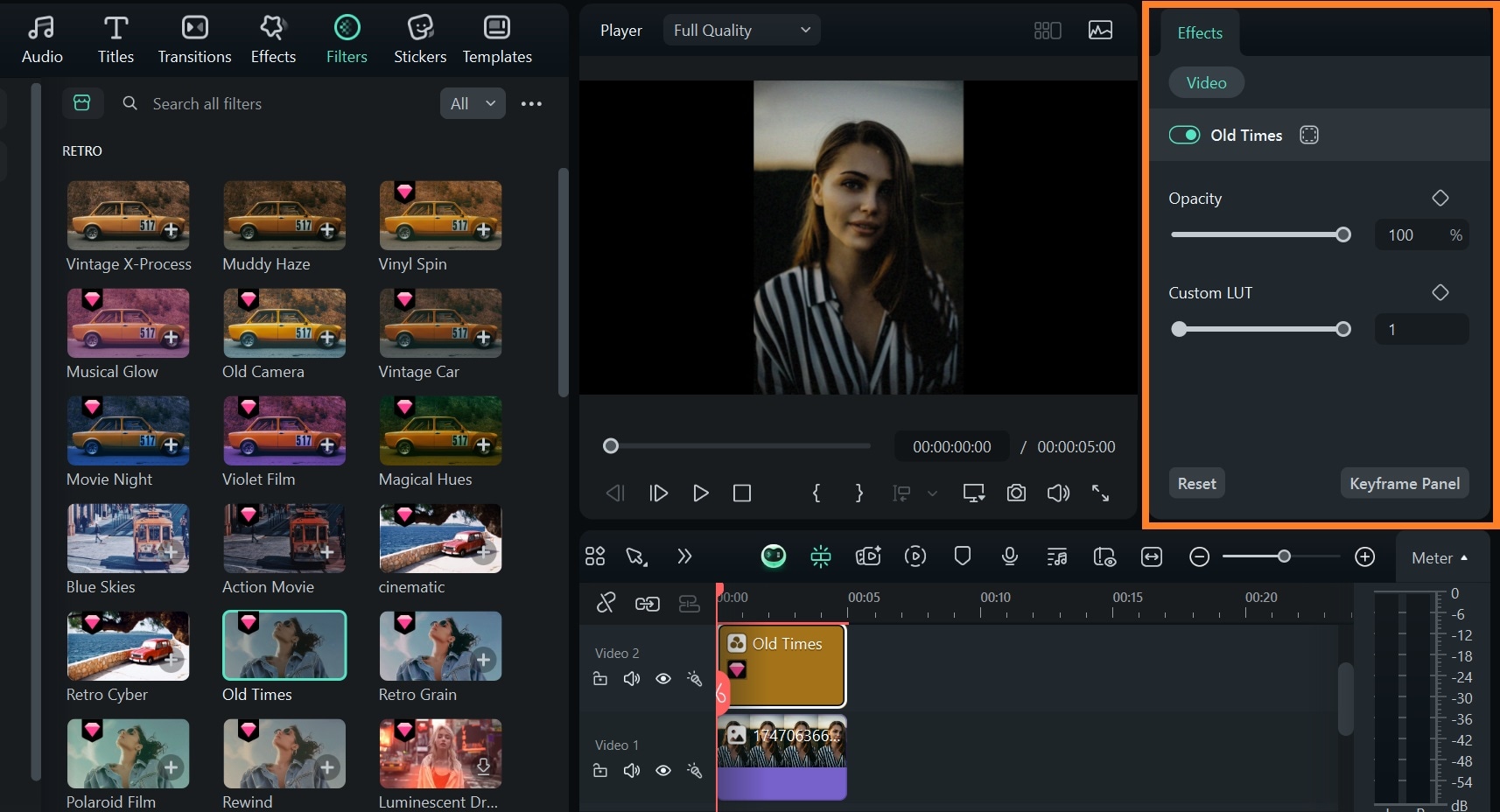Image resolution: width=1500 pixels, height=812 pixels.
Task: Add keyframe for Opacity
Action: click(1440, 198)
